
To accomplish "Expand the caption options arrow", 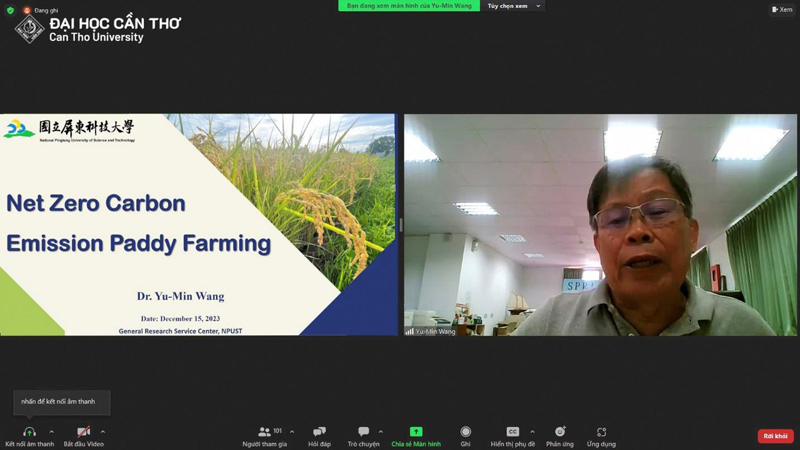I will (x=532, y=432).
